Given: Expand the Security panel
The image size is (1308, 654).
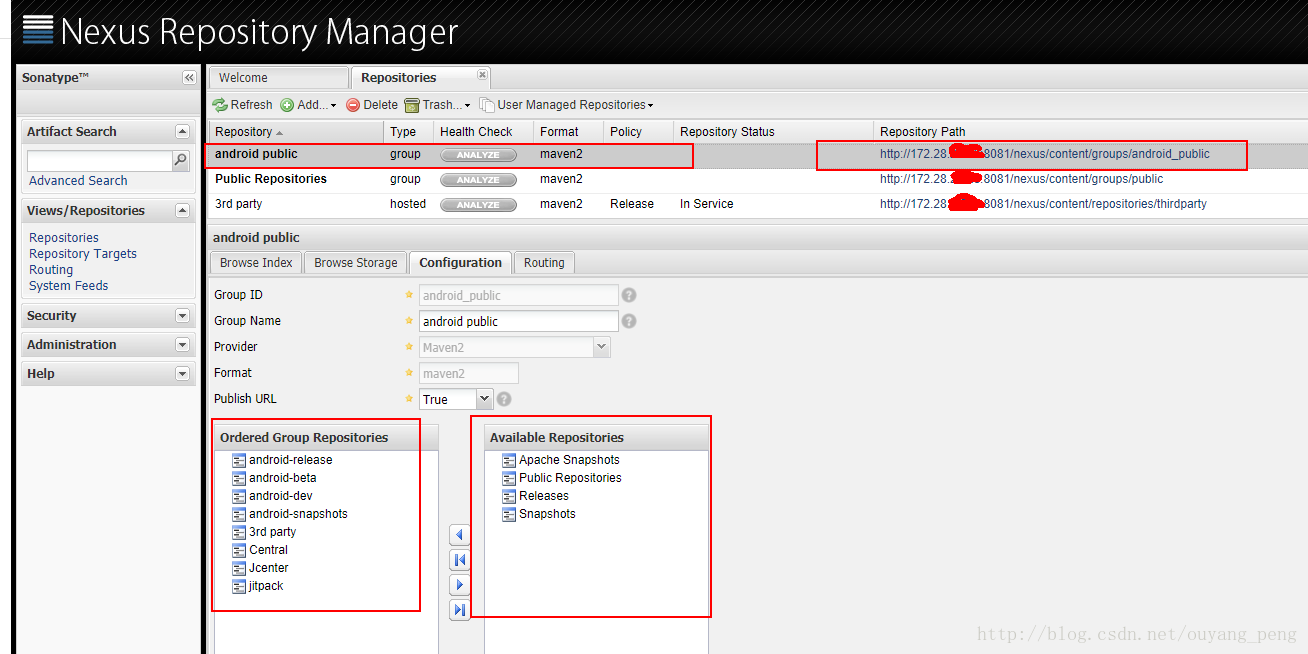Looking at the screenshot, I should (x=182, y=316).
